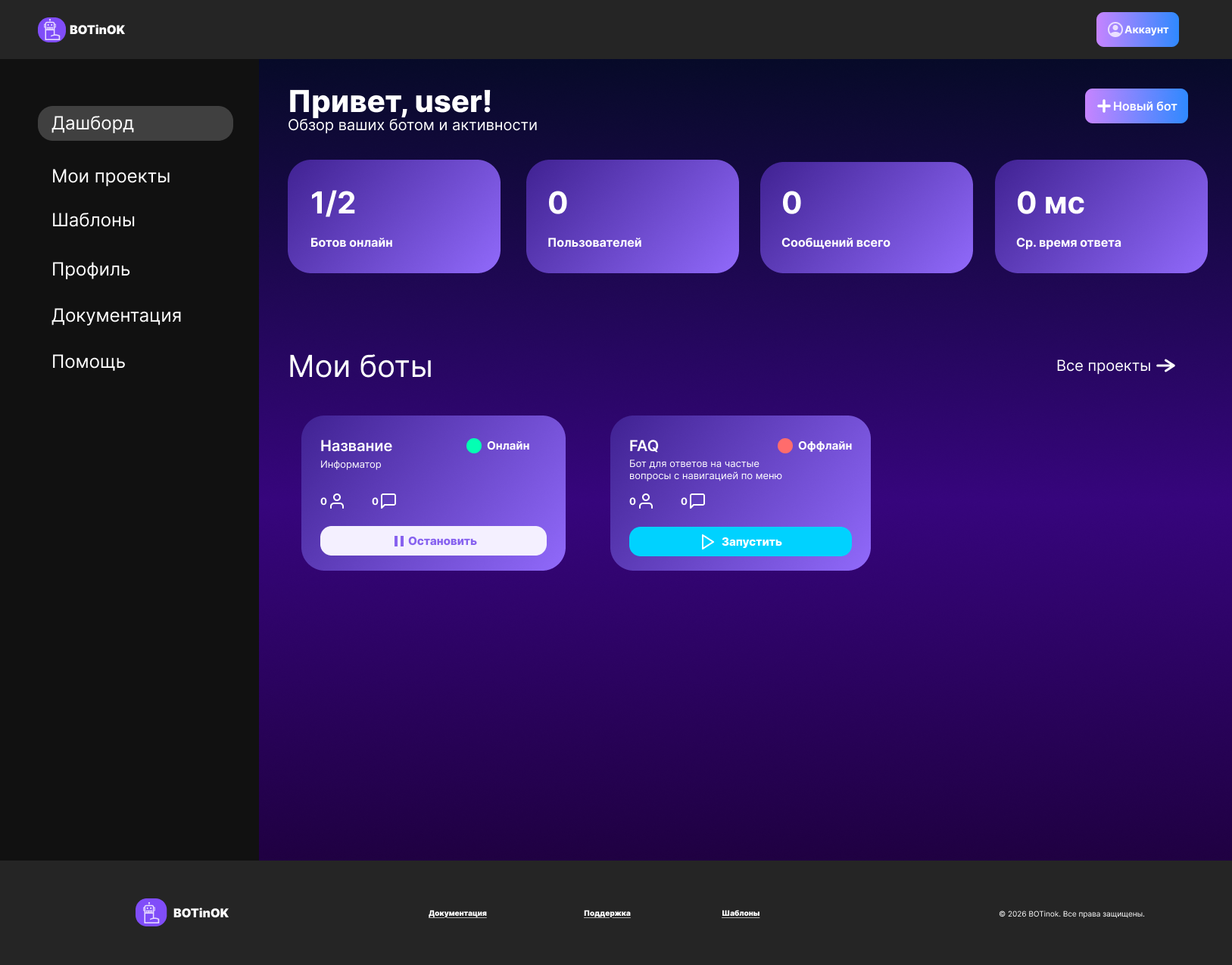Open footer Шаблоны link
This screenshot has width=1232, height=965.
click(741, 914)
